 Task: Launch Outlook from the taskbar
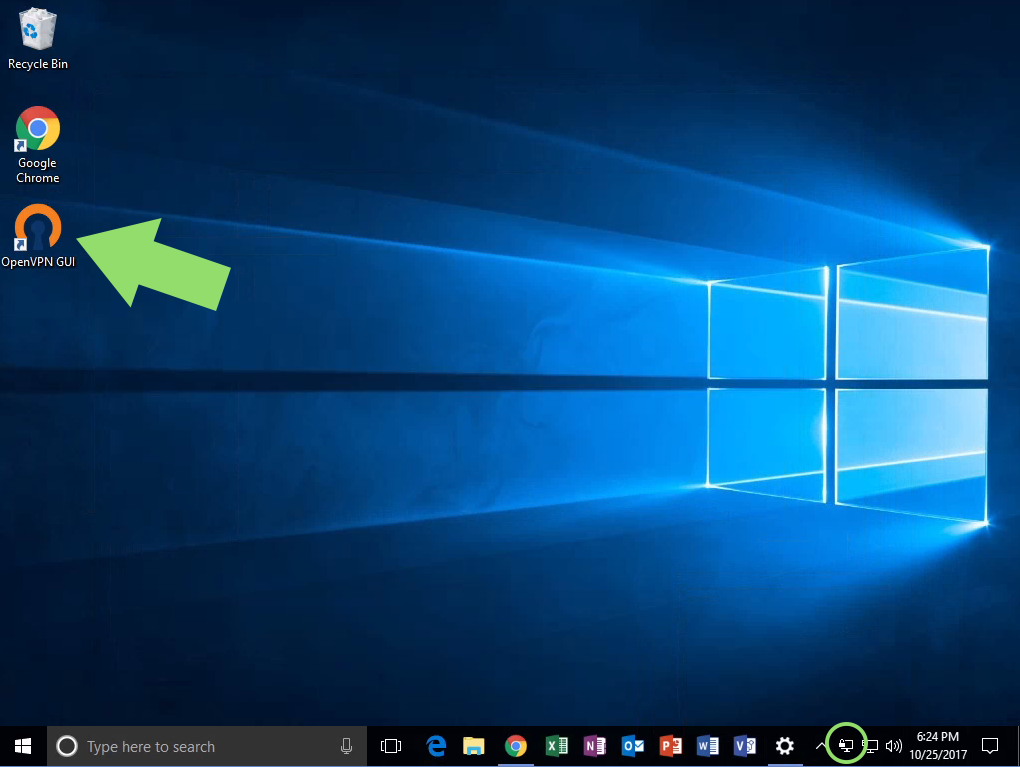click(633, 746)
